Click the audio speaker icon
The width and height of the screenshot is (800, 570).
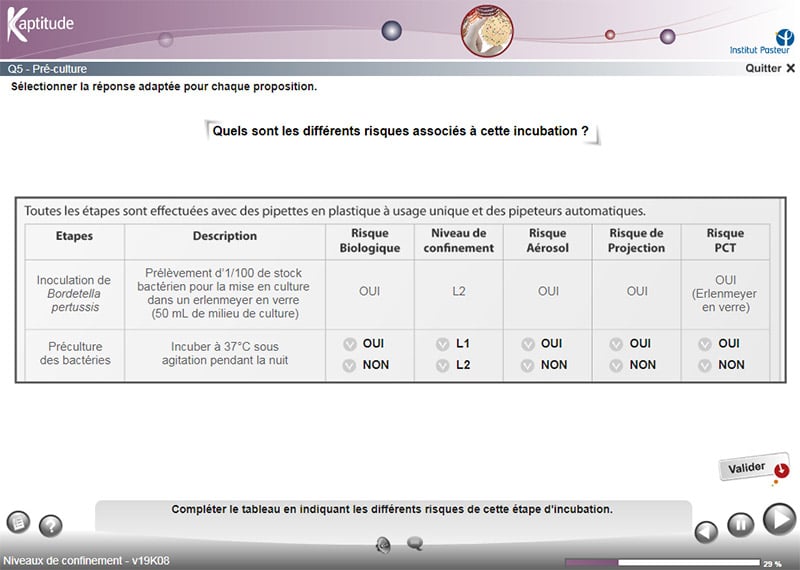[383, 544]
